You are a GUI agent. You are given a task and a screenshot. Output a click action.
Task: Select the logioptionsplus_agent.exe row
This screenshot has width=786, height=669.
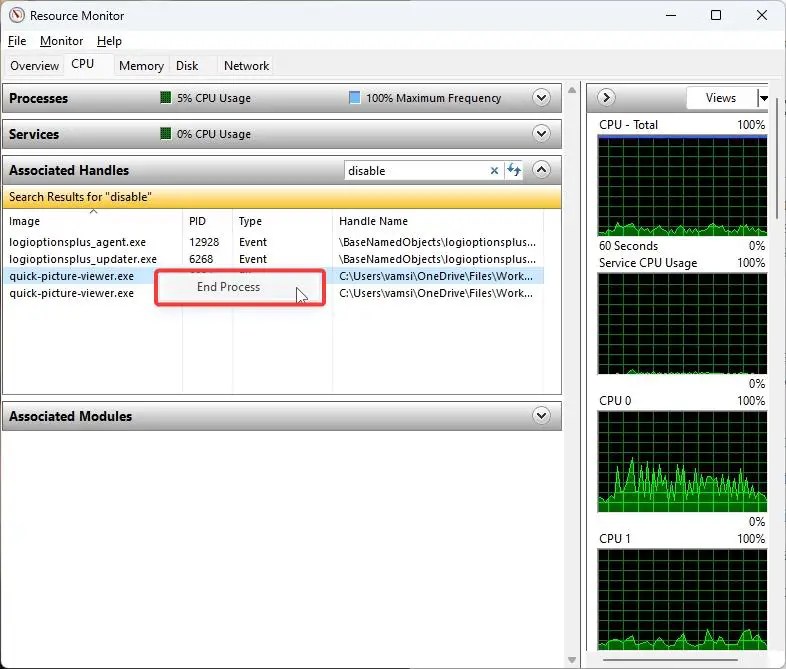click(x=274, y=242)
